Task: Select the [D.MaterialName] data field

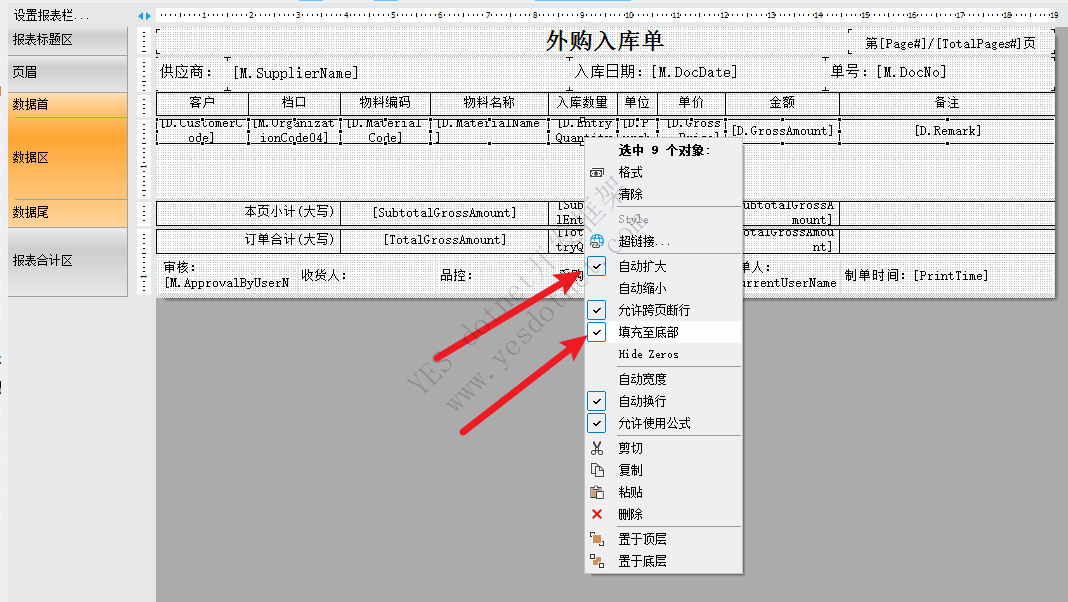Action: (x=490, y=131)
